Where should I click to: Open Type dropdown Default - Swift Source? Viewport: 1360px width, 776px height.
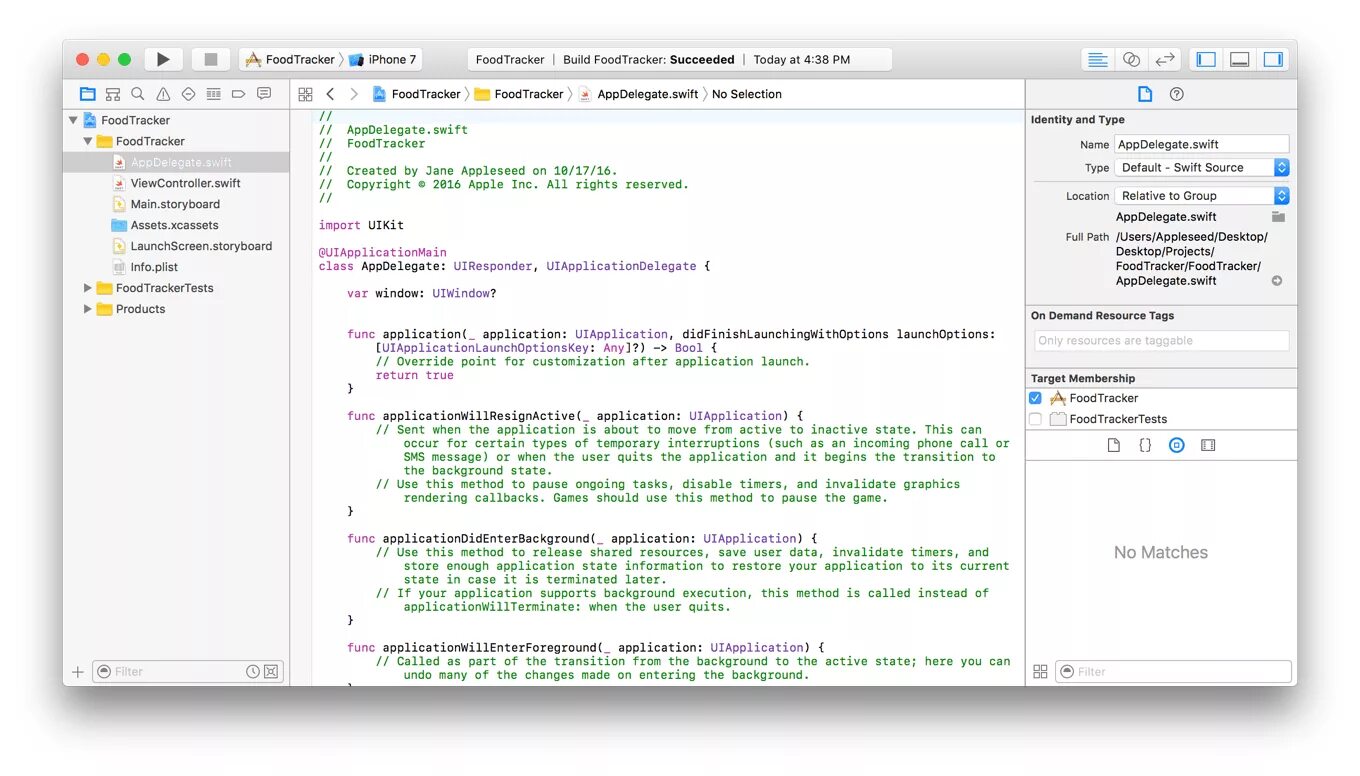pyautogui.click(x=1202, y=168)
